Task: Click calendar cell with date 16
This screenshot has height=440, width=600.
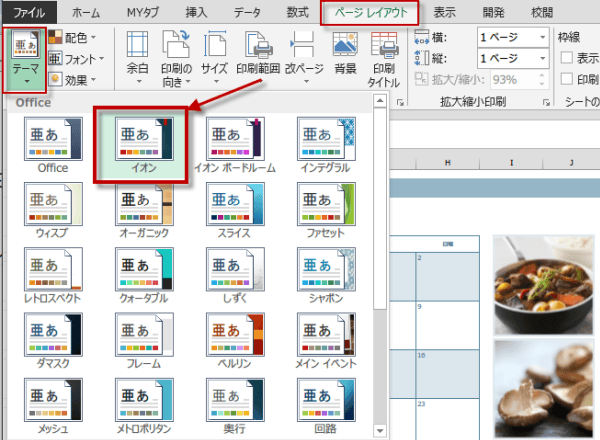Action: 447,374
